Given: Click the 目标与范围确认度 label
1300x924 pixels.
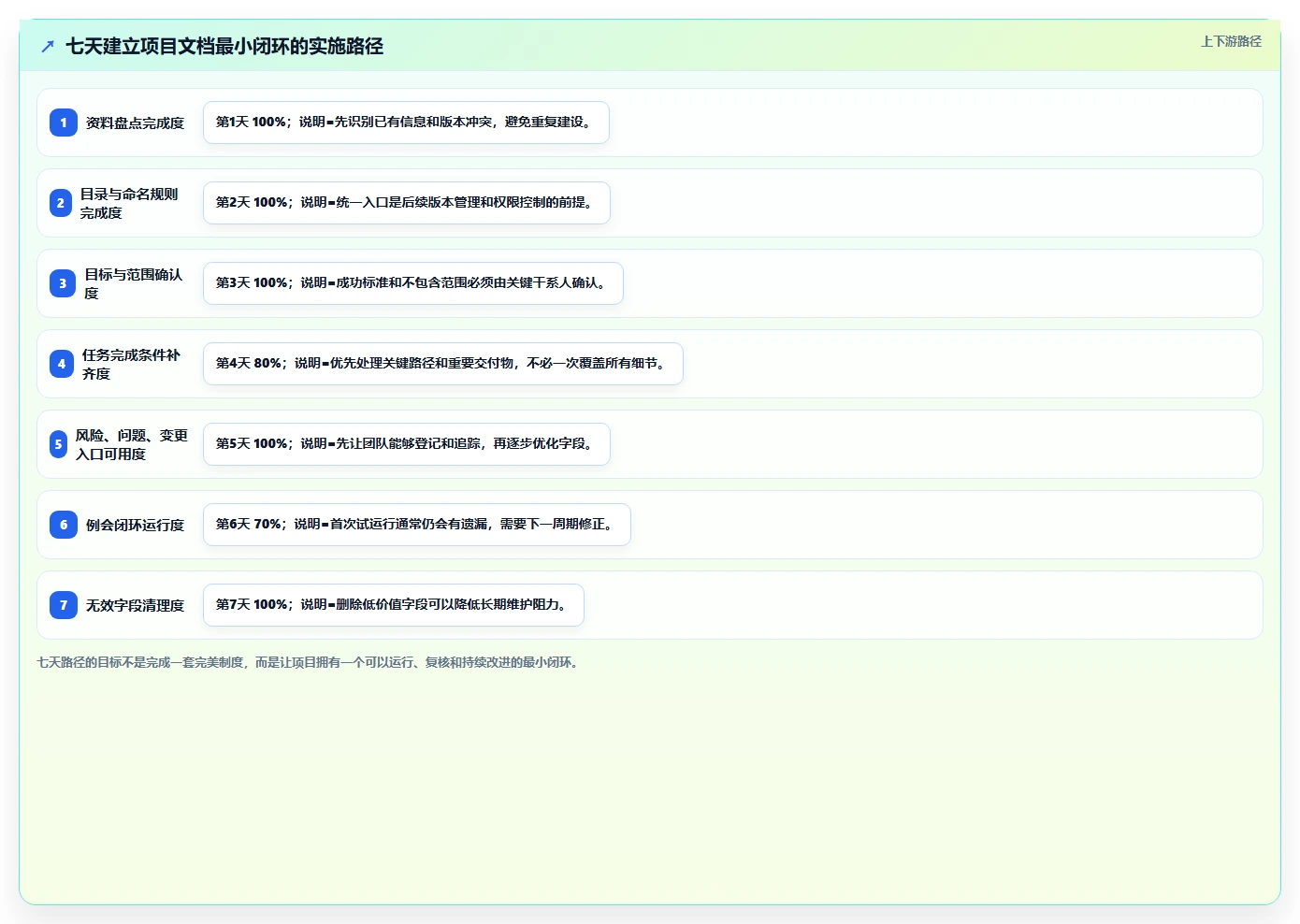Looking at the screenshot, I should [x=134, y=283].
